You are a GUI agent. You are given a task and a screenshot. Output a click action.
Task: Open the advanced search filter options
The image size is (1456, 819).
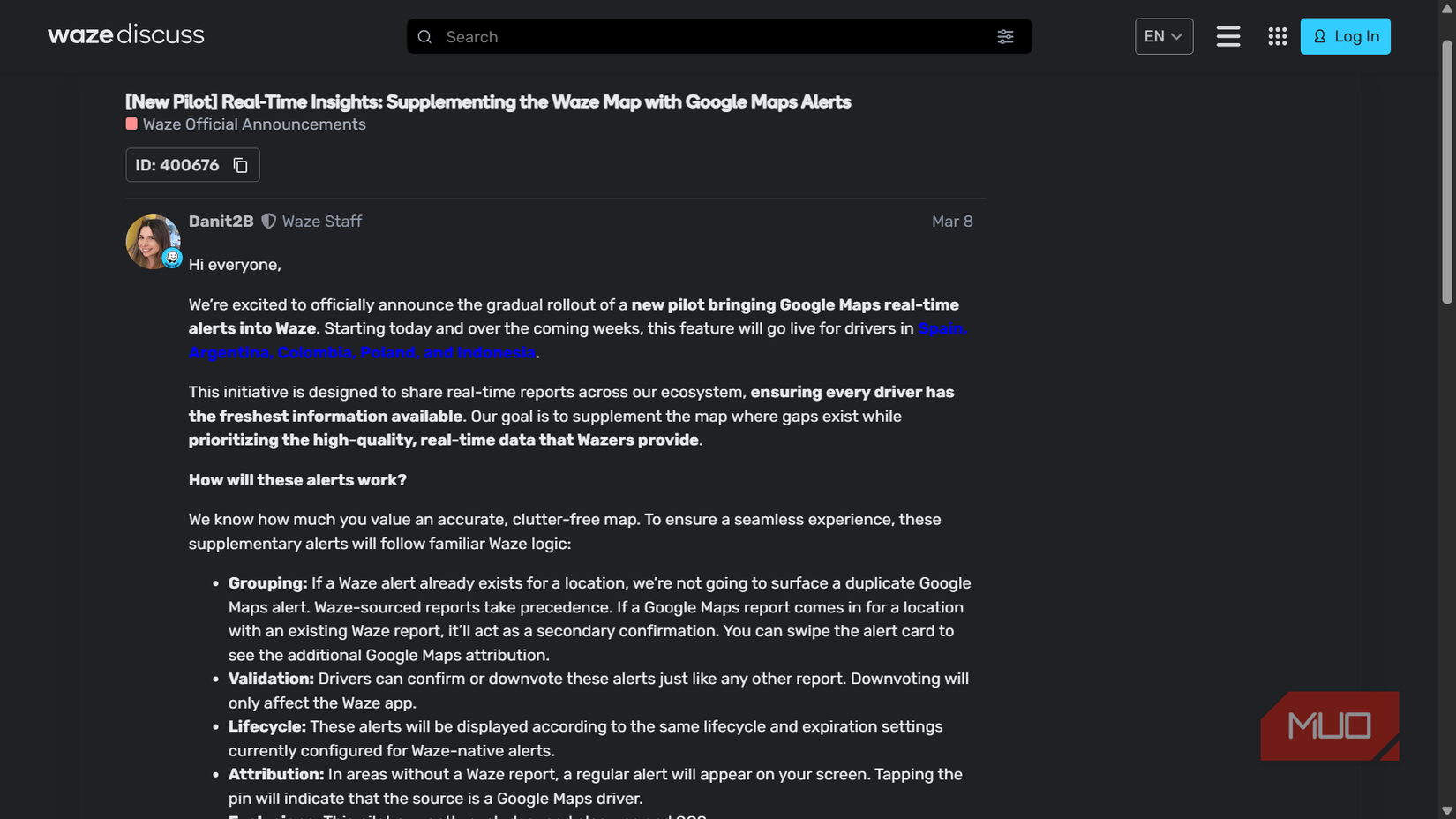click(1005, 37)
